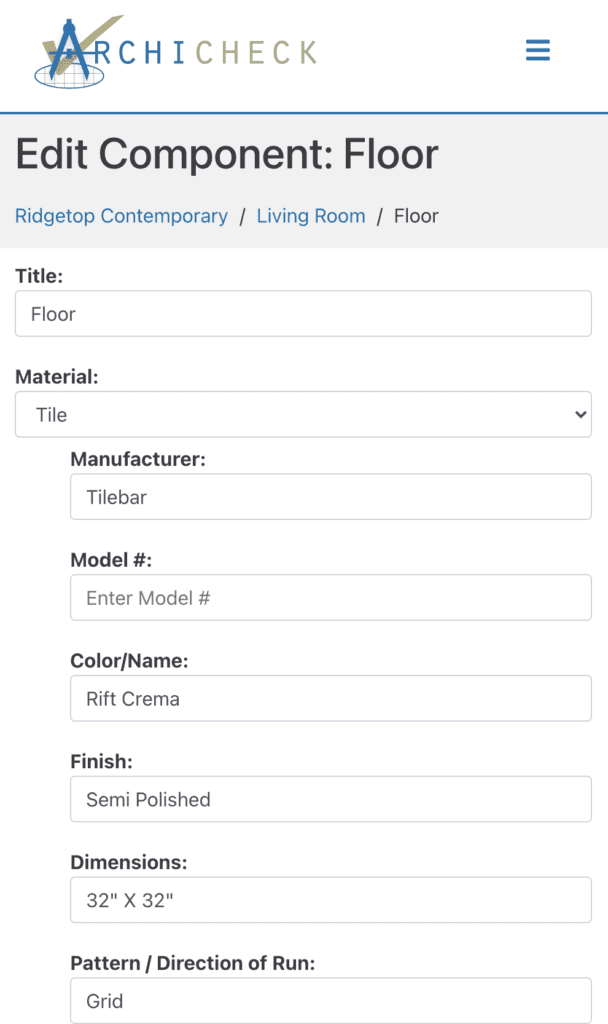Go to Ridgetop Contemporary breadcrumb link
The image size is (608, 1024).
[121, 216]
